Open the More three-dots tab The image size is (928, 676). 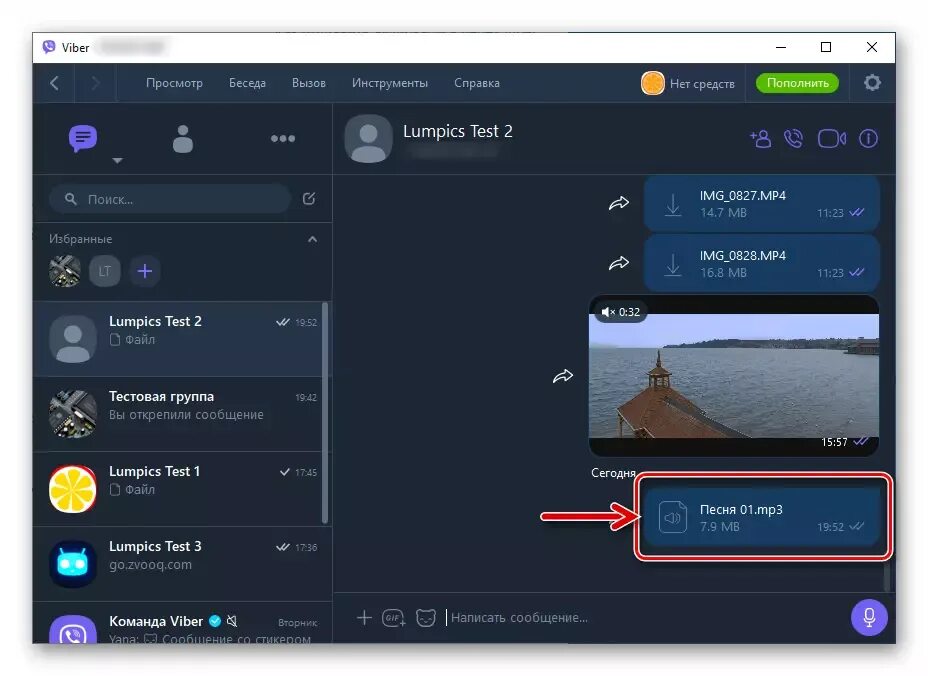pos(283,139)
